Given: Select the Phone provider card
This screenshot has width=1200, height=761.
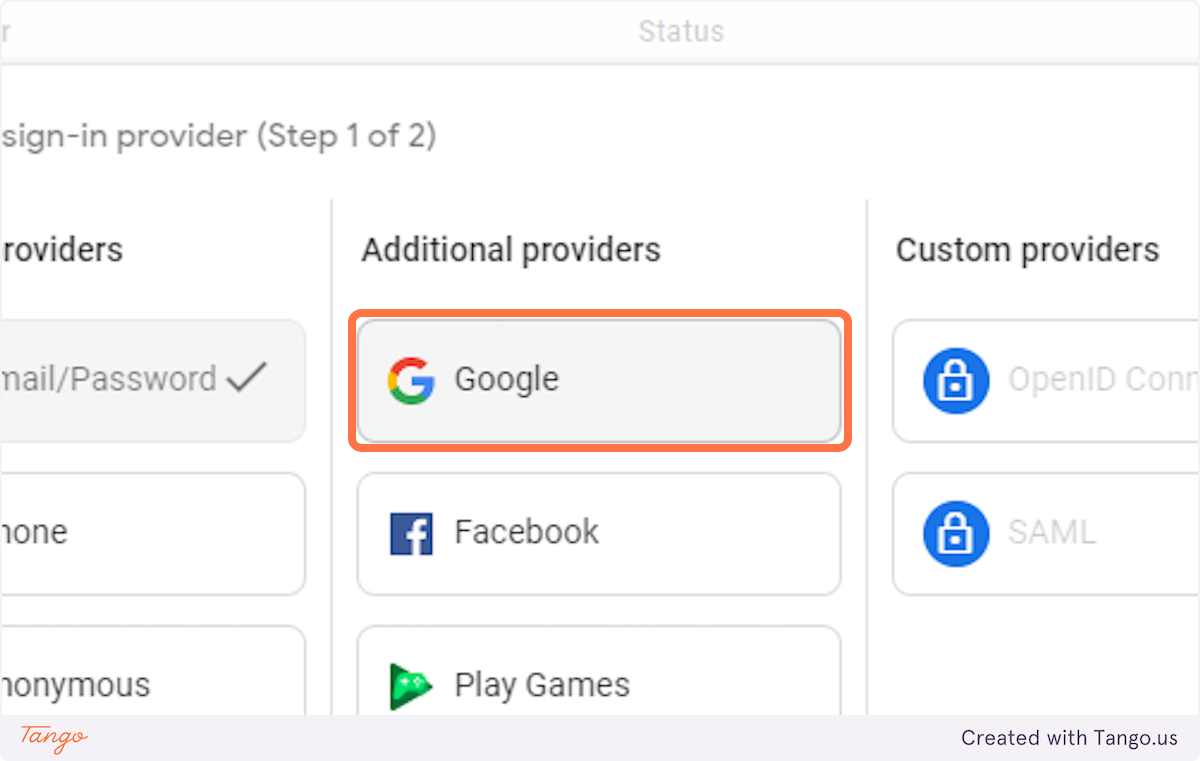Looking at the screenshot, I should [152, 534].
